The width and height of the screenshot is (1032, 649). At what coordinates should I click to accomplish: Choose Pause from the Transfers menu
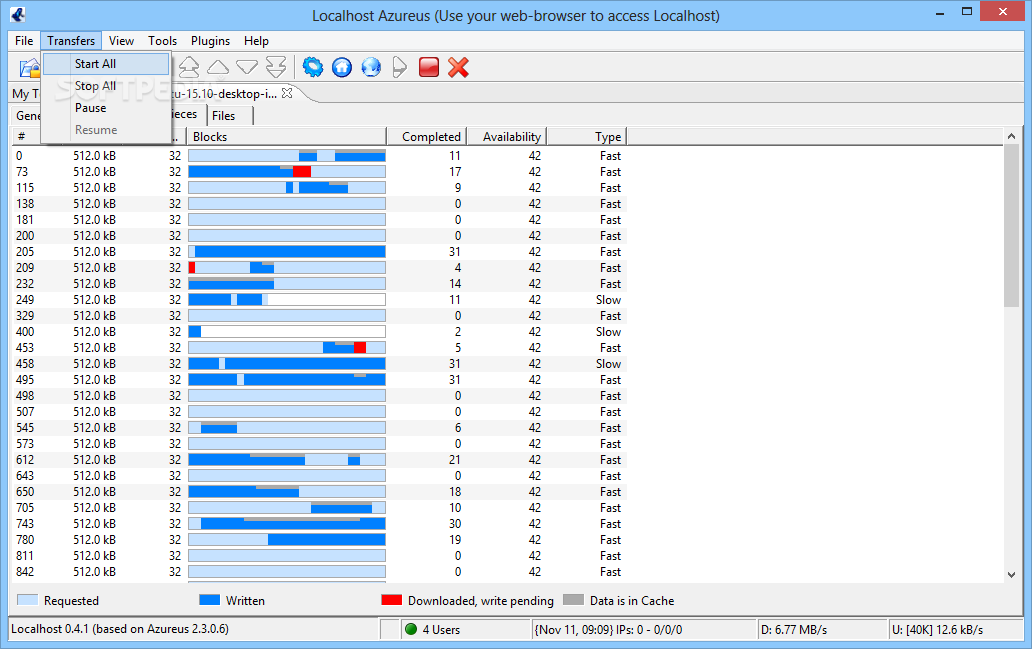point(106,108)
